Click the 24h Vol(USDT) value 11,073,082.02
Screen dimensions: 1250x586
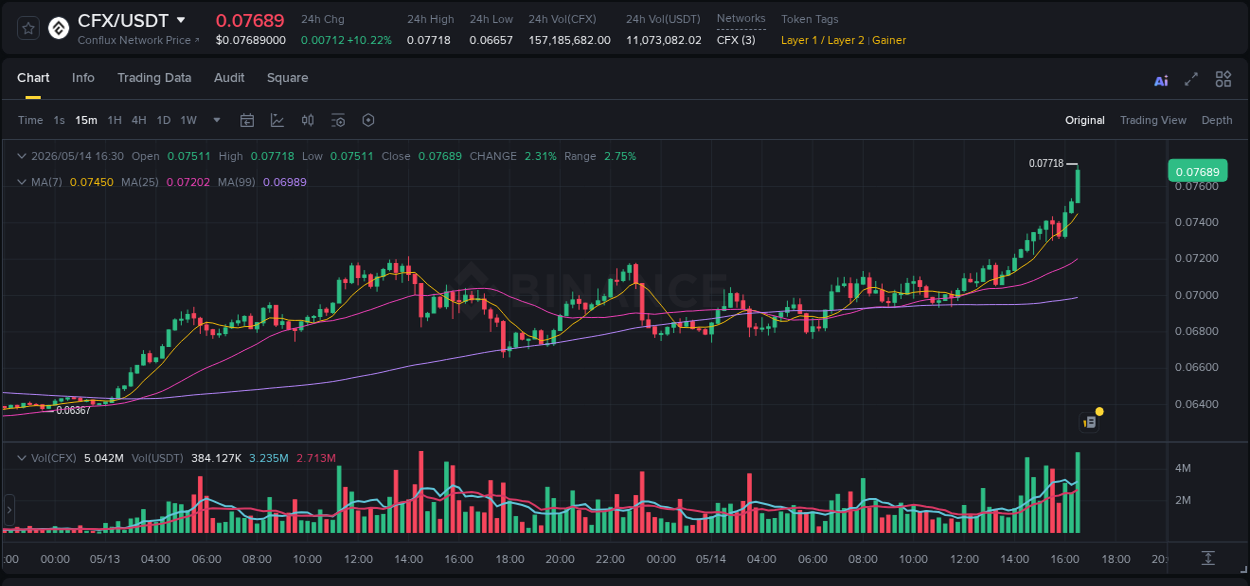pyautogui.click(x=664, y=40)
